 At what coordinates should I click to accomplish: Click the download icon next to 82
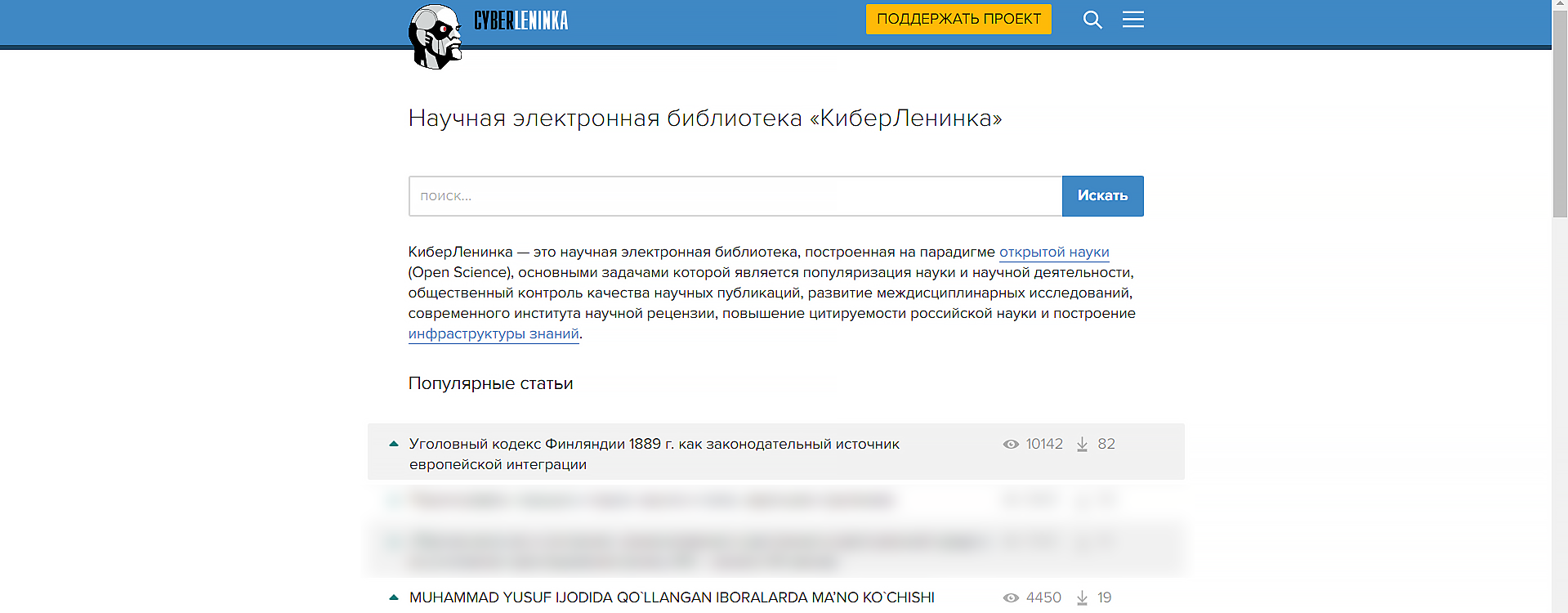click(x=1082, y=444)
